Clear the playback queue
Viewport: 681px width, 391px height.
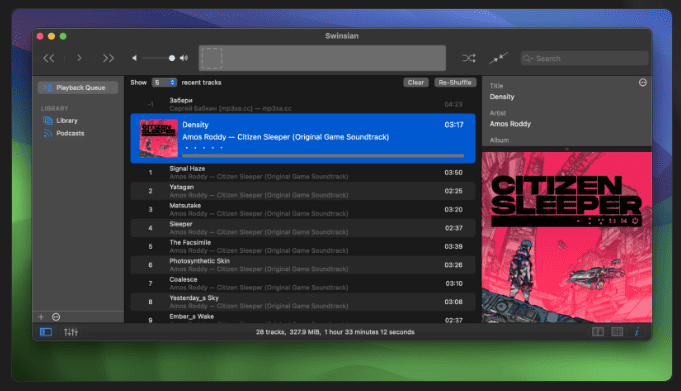coord(416,83)
